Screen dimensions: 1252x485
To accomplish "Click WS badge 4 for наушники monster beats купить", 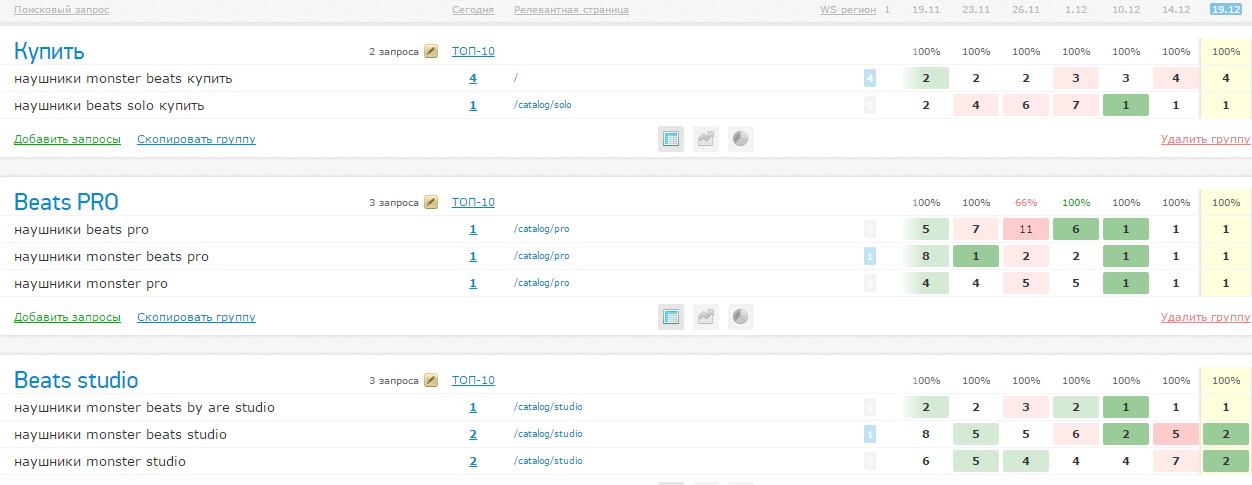I will 870,78.
